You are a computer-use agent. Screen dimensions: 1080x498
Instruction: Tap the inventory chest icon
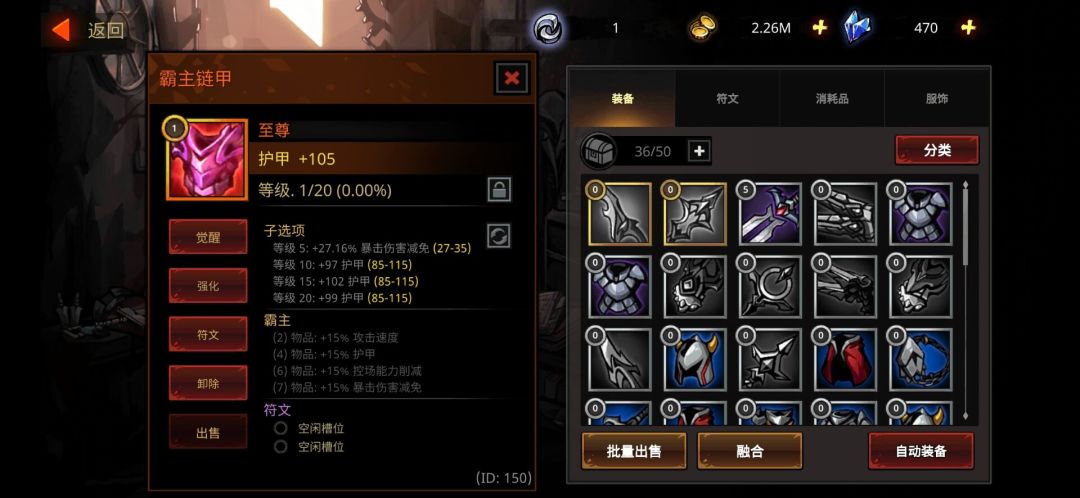tap(599, 151)
